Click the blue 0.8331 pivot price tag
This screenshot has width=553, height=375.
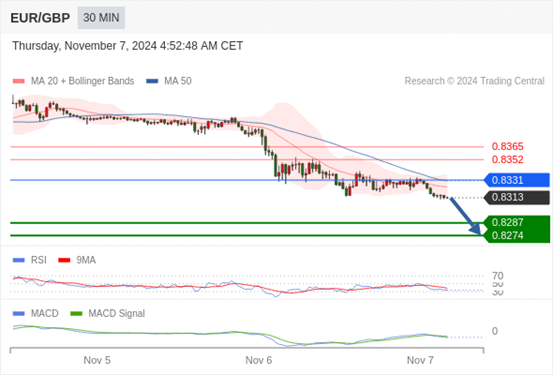pos(517,180)
